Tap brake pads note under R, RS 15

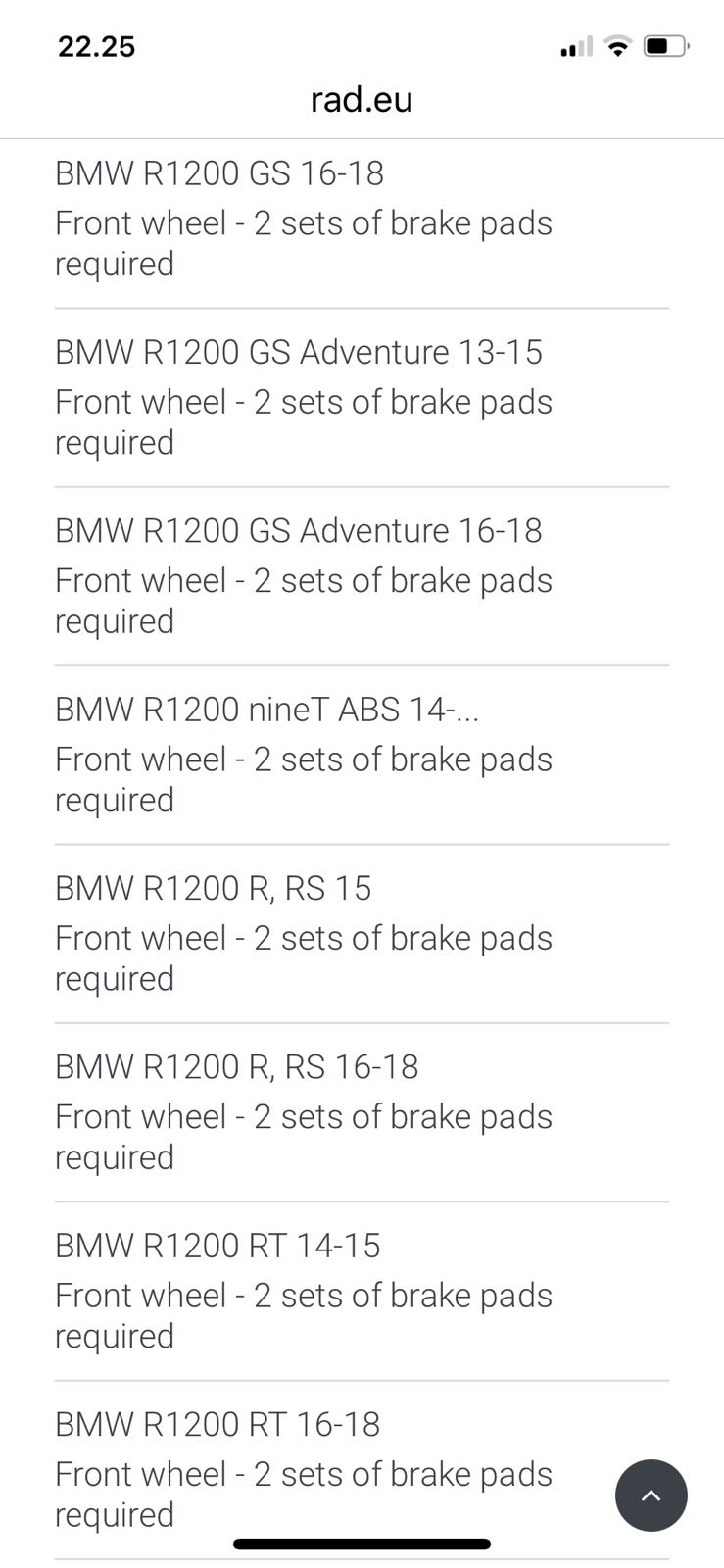tap(303, 957)
